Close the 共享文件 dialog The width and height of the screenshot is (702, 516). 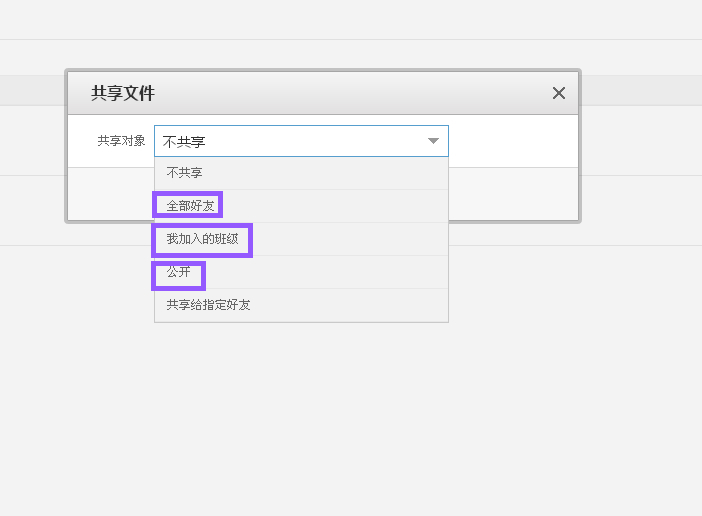pos(559,93)
